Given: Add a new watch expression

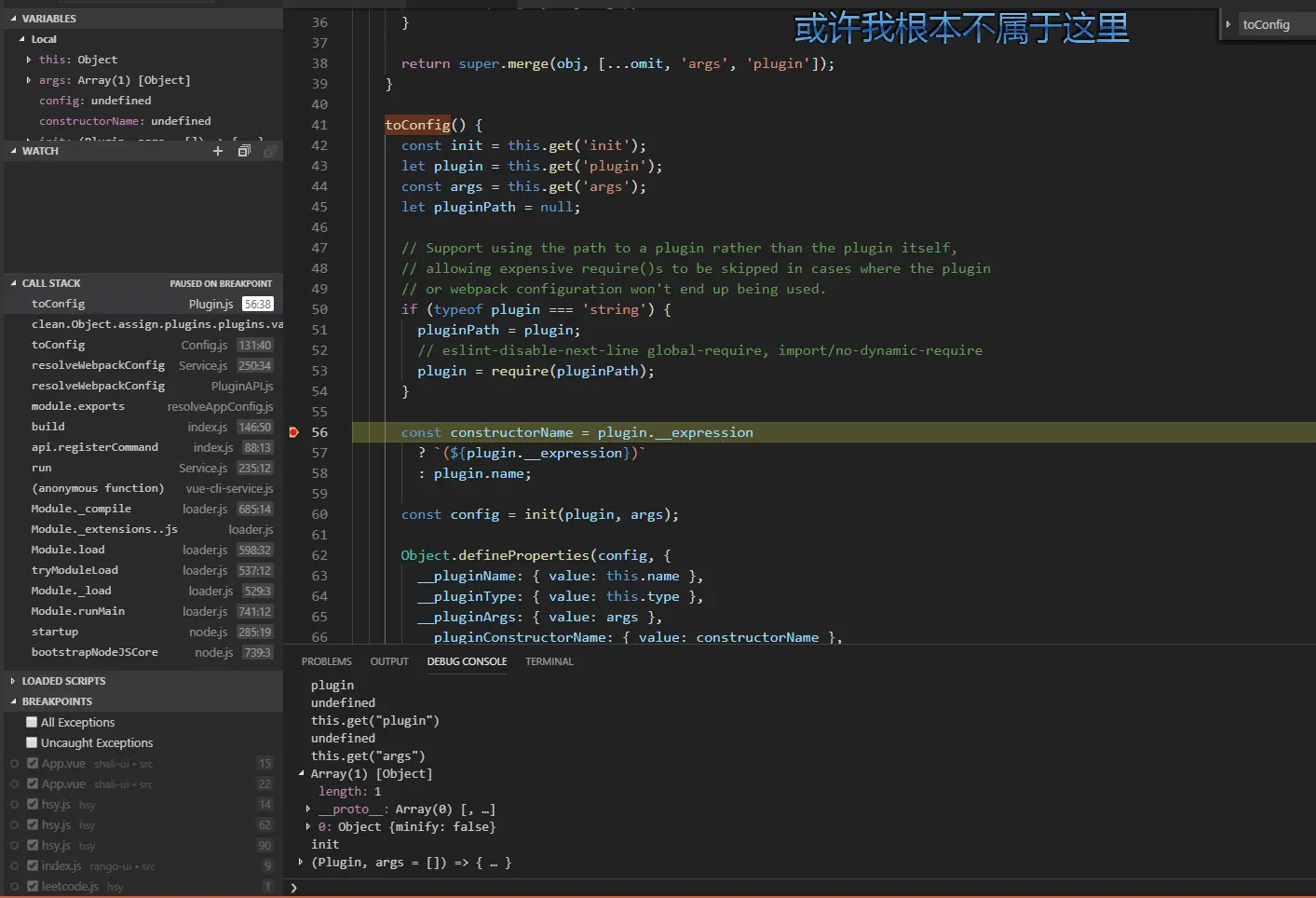Looking at the screenshot, I should pos(218,151).
